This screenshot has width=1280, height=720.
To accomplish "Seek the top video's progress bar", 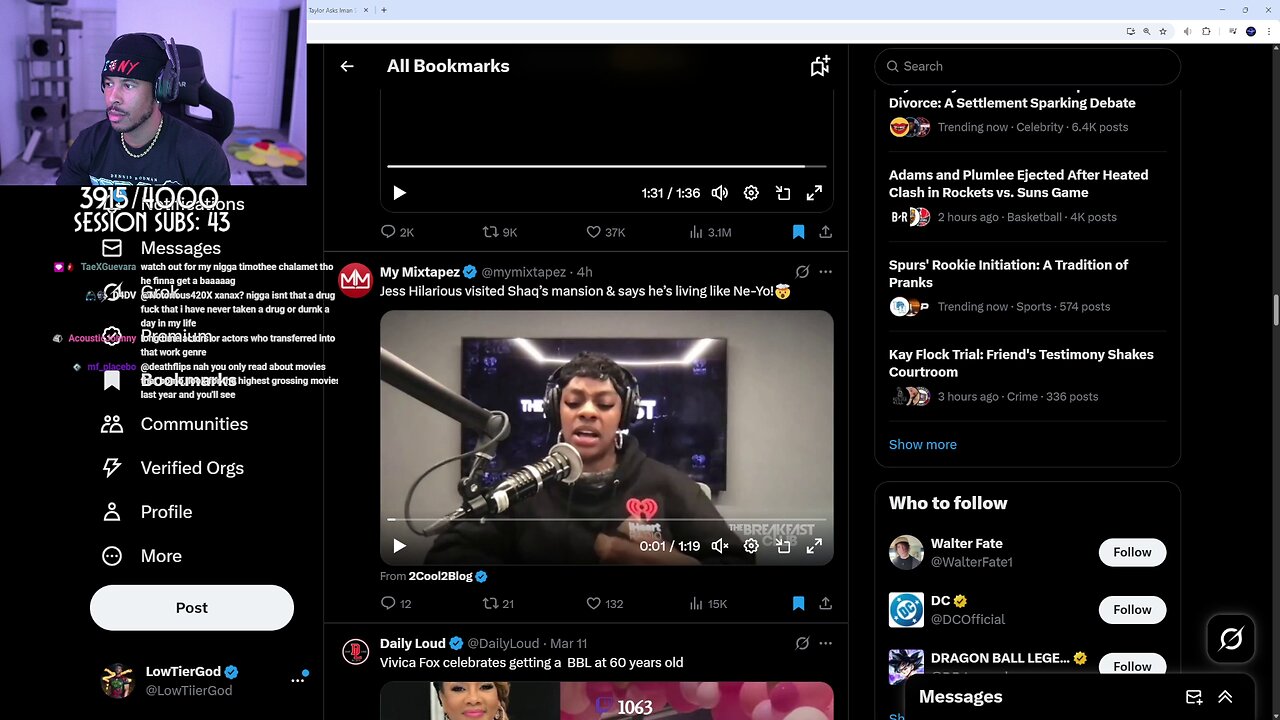I will (x=606, y=166).
